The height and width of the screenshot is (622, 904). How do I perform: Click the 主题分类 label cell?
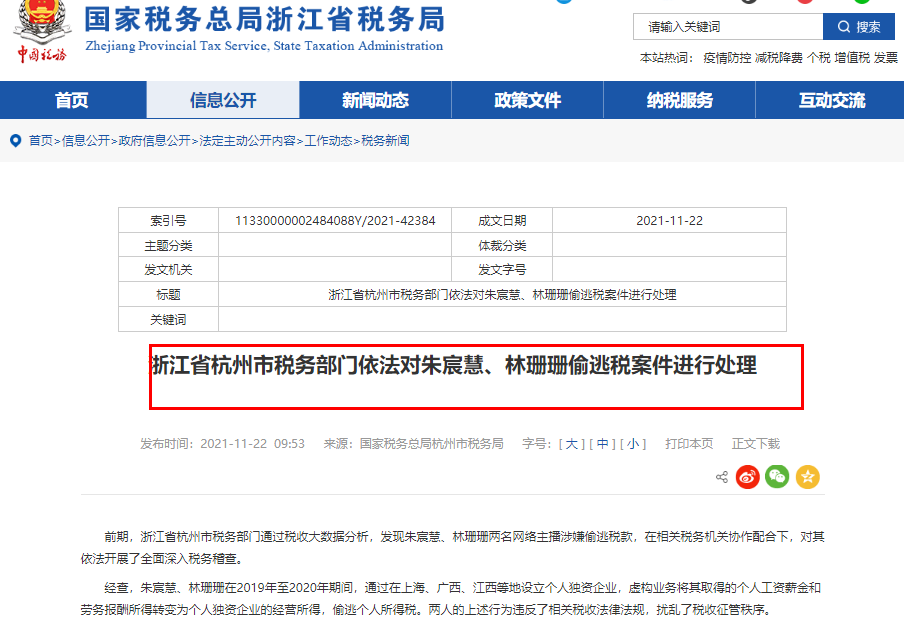168,246
